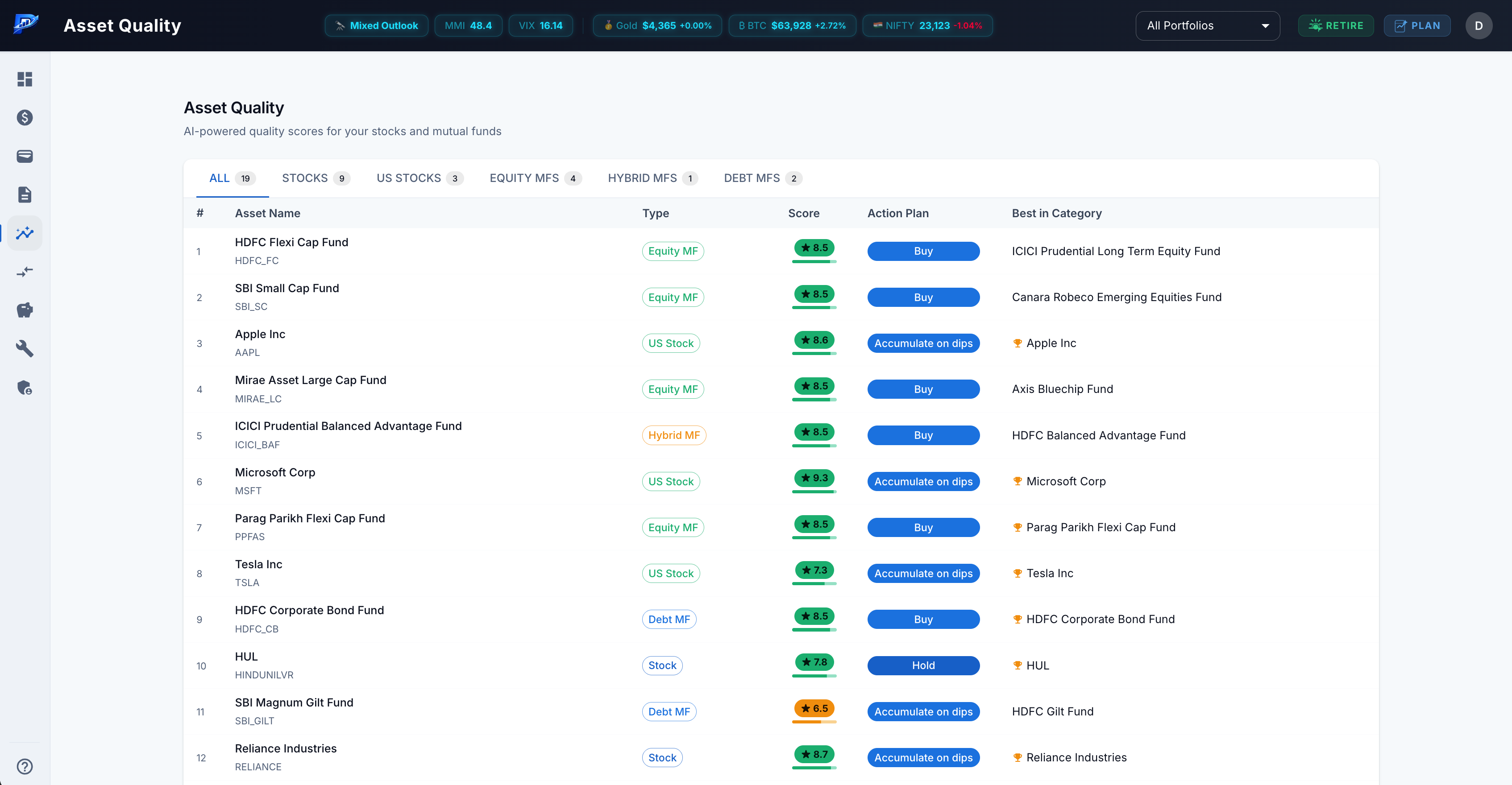The width and height of the screenshot is (1512, 785).
Task: Click the Asset Name column header
Action: click(268, 213)
